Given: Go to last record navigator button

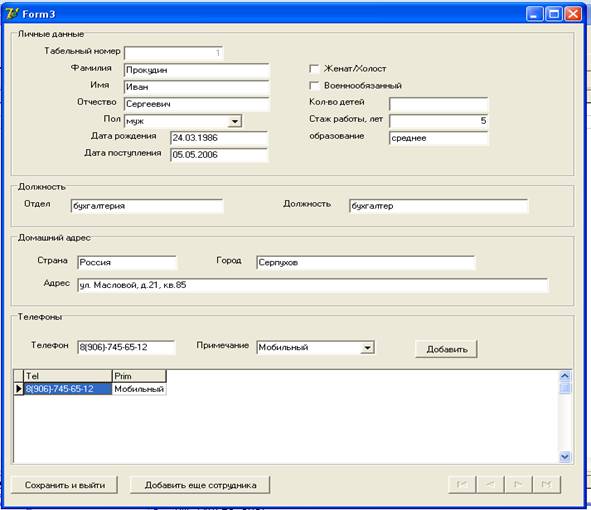Looking at the screenshot, I should click(547, 484).
